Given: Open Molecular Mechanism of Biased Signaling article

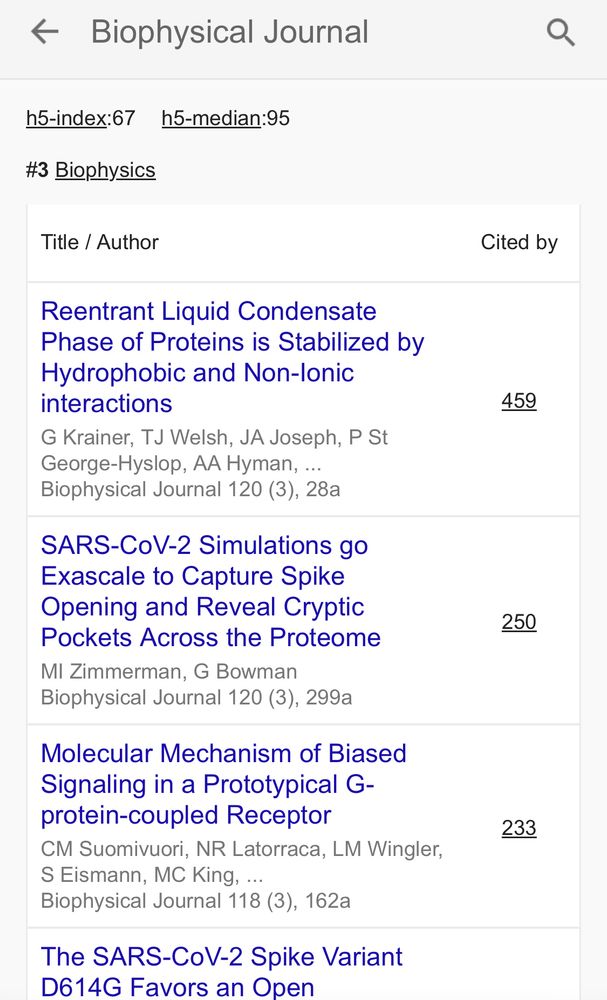Looking at the screenshot, I should [x=223, y=784].
